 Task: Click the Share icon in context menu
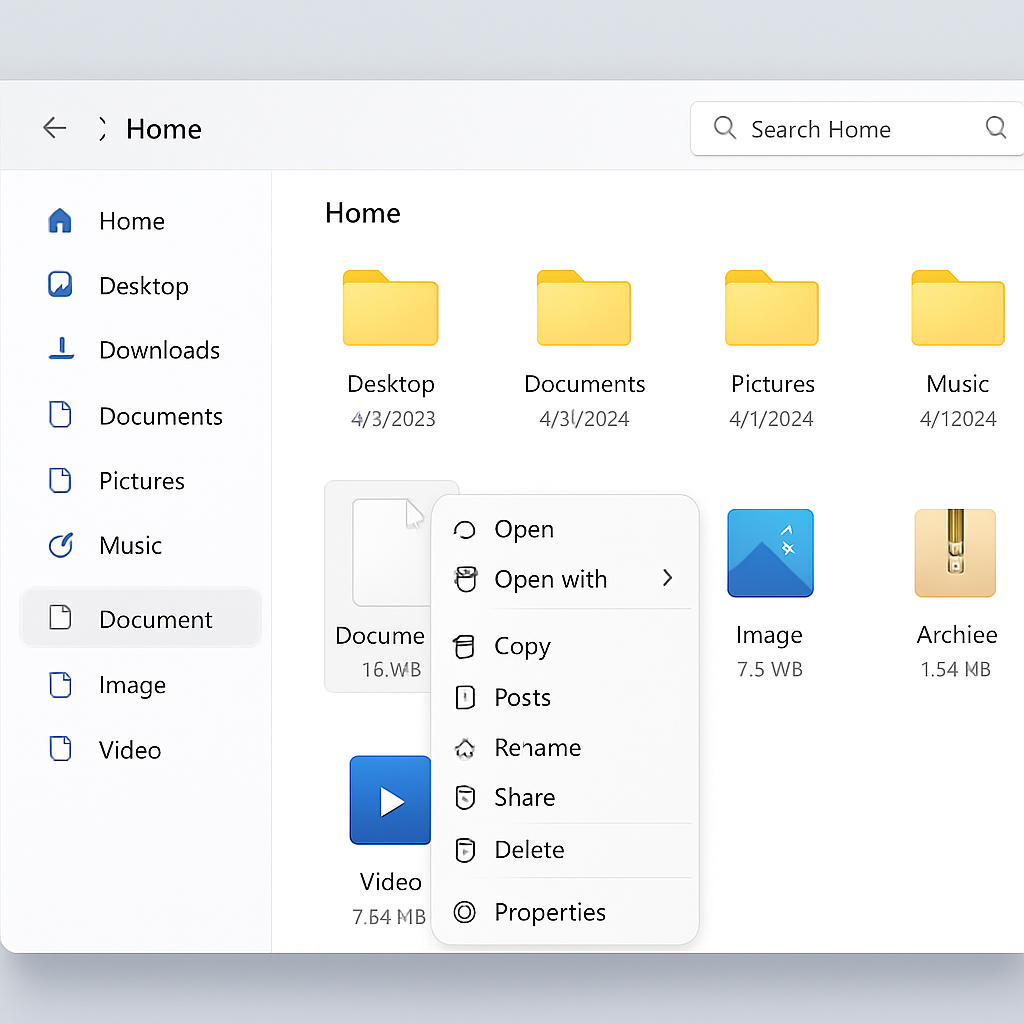465,797
